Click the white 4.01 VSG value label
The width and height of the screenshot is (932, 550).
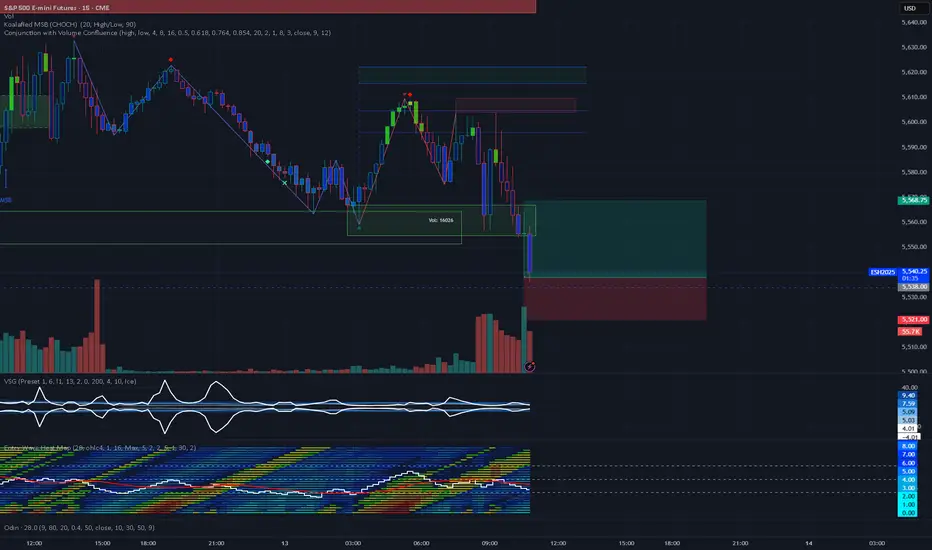coord(908,428)
